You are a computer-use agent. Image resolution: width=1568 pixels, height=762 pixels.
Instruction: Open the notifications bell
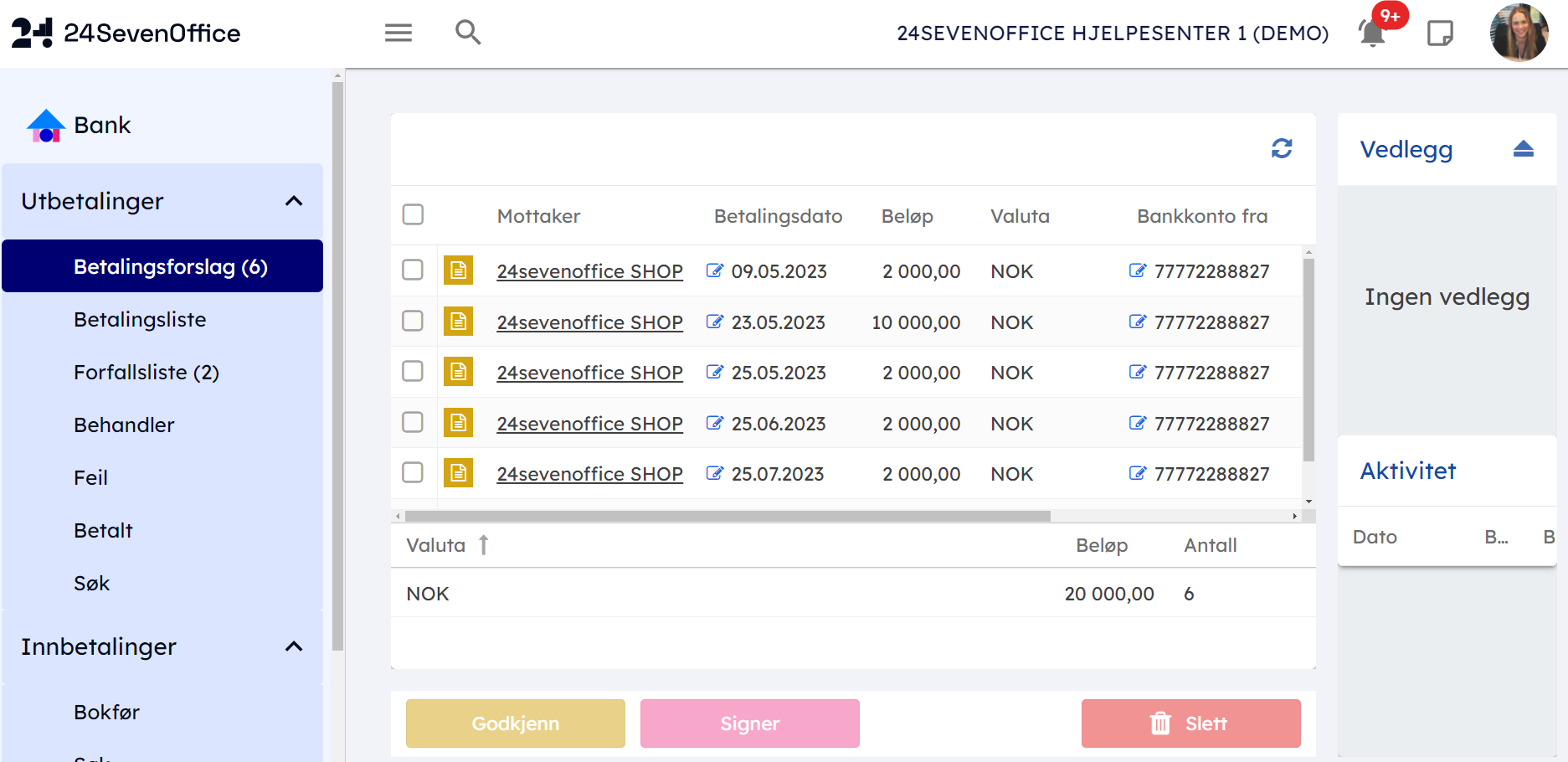click(x=1371, y=33)
